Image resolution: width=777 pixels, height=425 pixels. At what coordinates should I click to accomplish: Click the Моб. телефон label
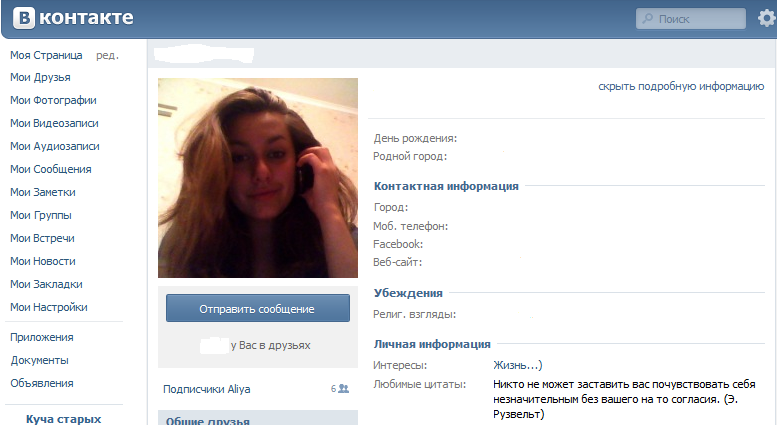click(x=410, y=226)
